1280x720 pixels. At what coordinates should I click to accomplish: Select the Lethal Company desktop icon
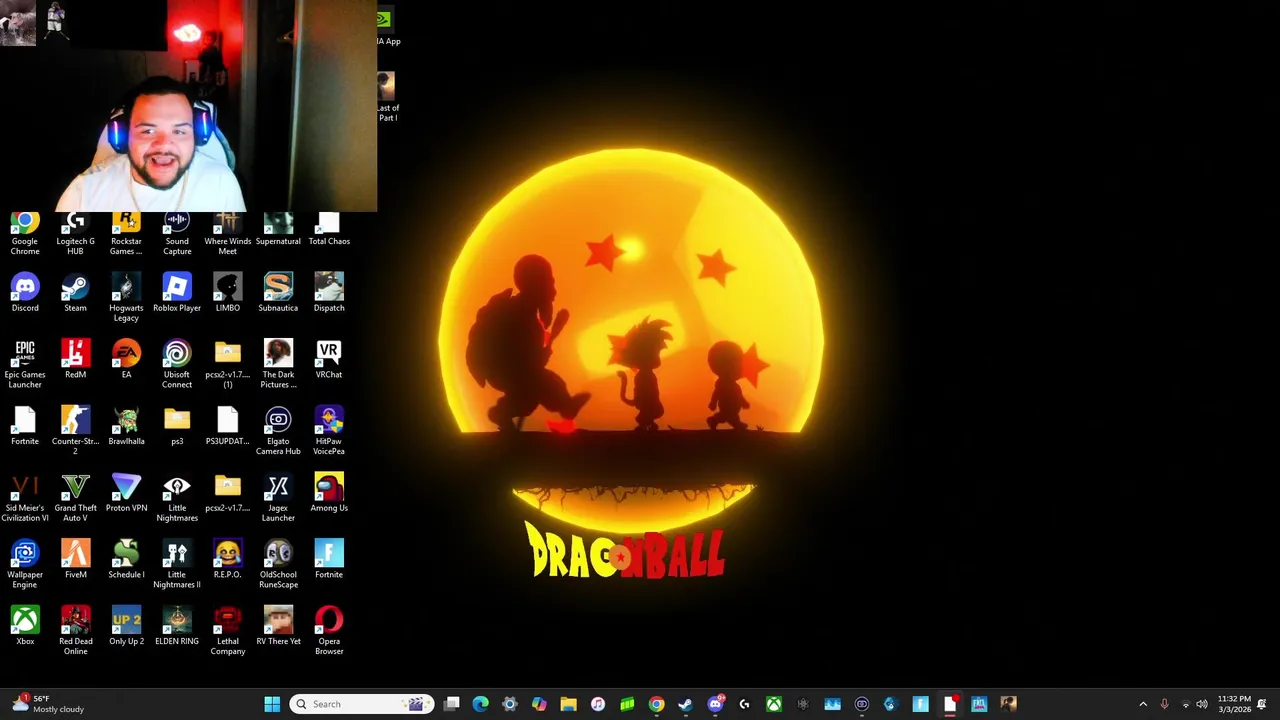(228, 631)
